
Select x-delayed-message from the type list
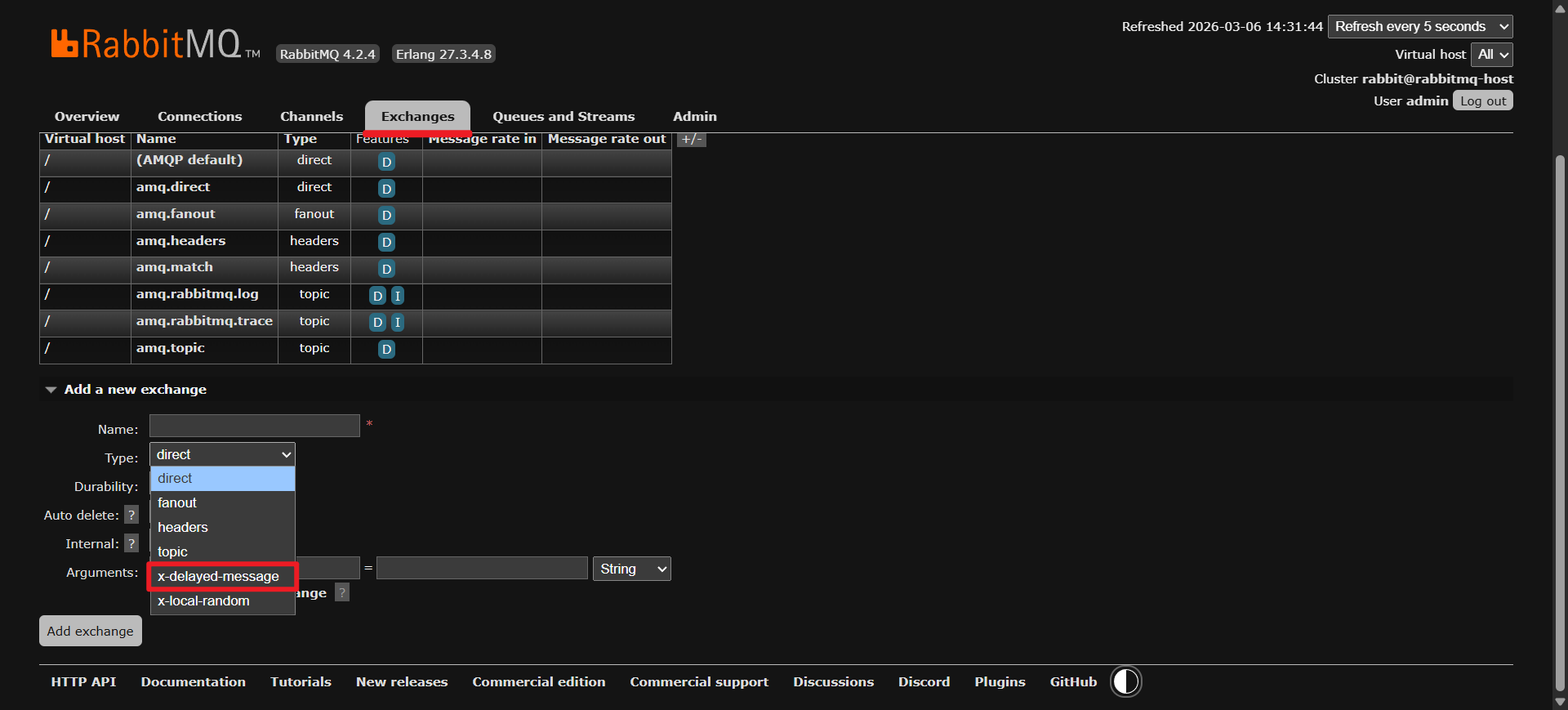tap(219, 577)
